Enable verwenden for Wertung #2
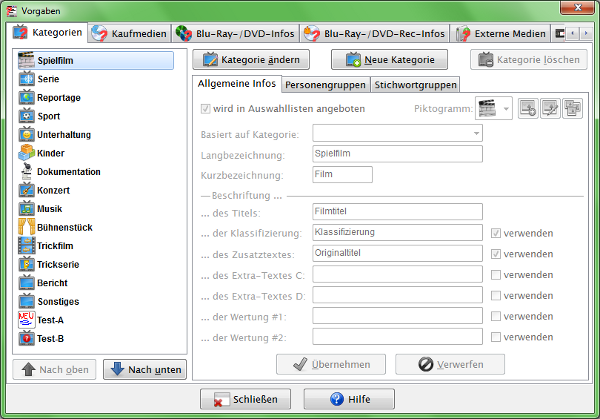This screenshot has height=419, width=600. (x=497, y=337)
